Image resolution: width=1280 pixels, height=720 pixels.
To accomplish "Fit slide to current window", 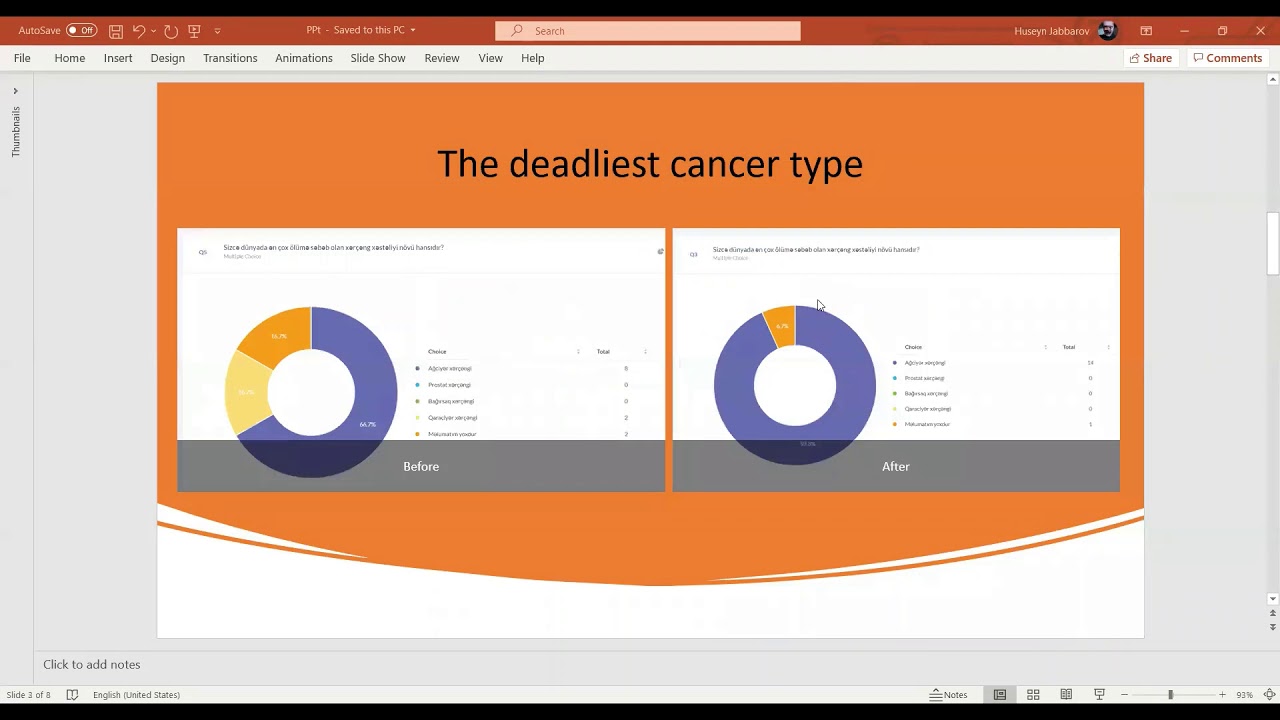I will click(x=1269, y=695).
